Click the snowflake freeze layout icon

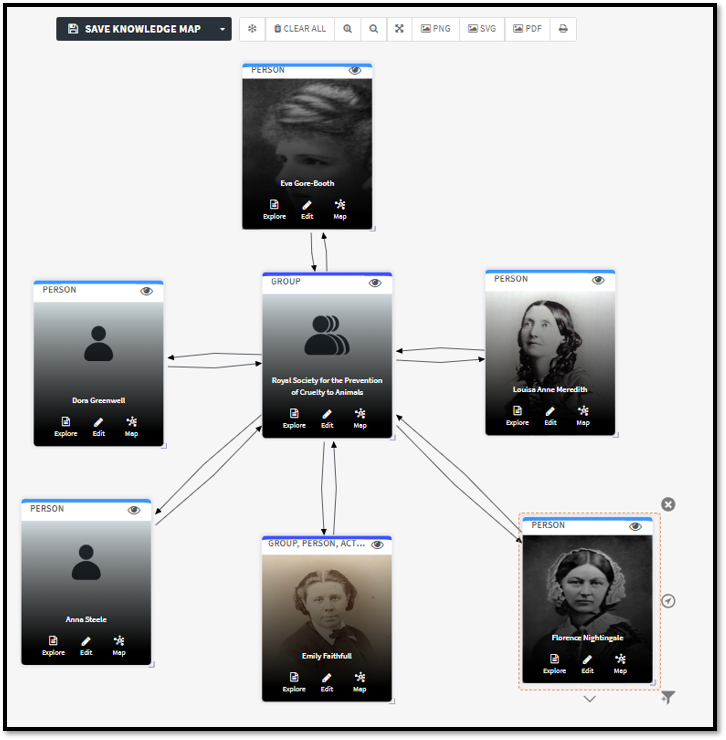click(252, 29)
